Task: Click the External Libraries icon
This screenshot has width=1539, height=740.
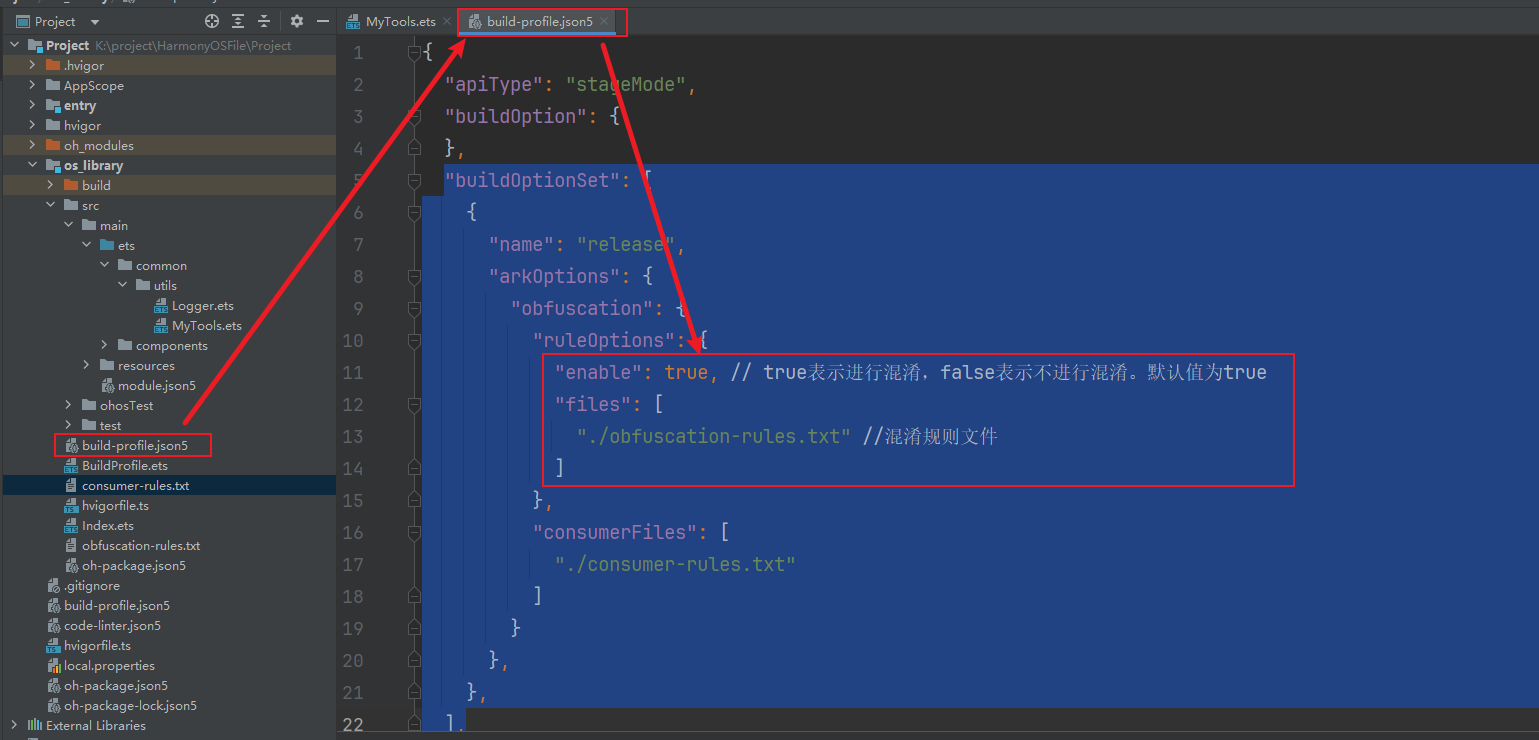Action: tap(35, 725)
